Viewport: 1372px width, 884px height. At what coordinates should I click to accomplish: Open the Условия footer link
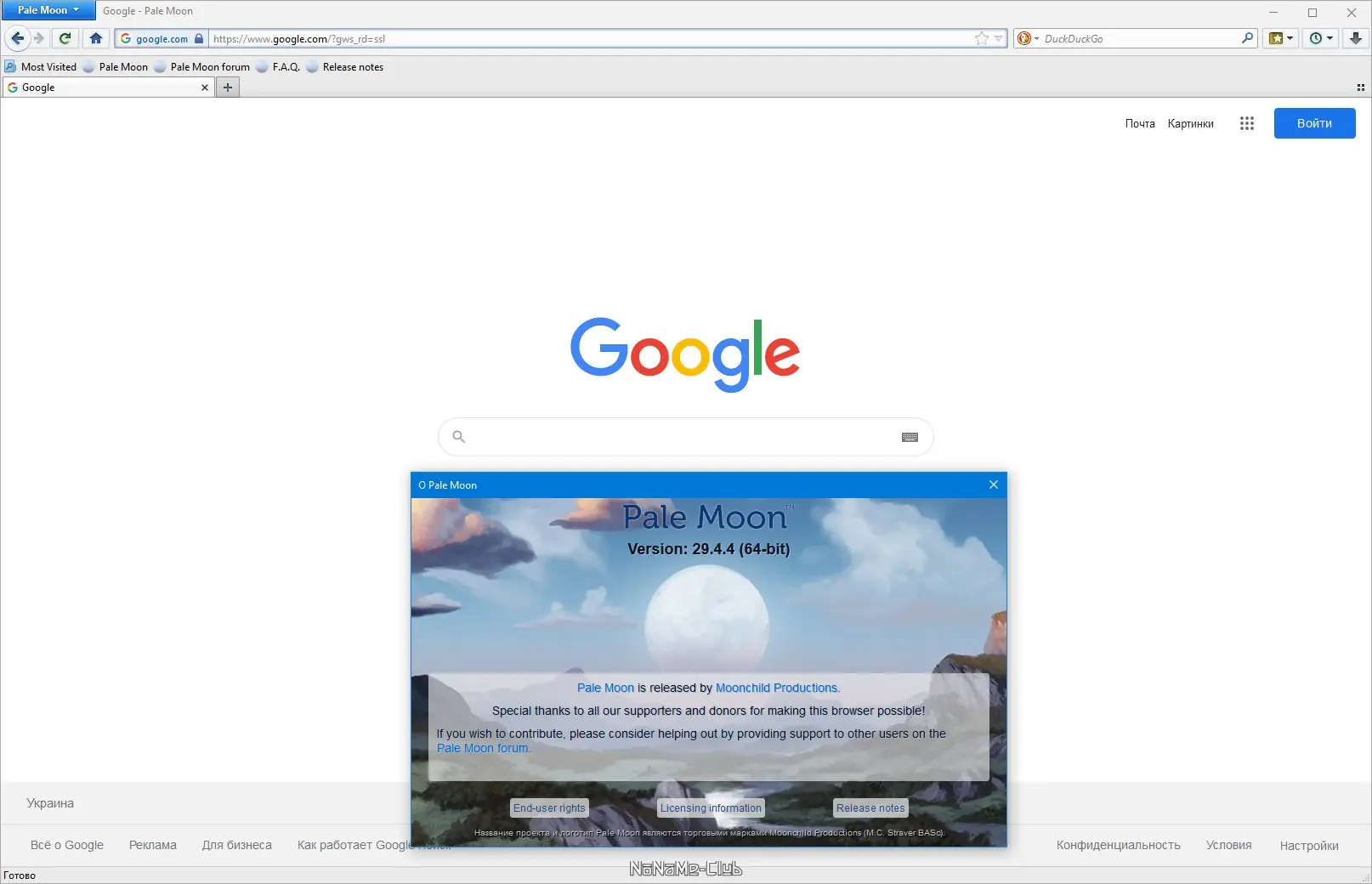tap(1229, 845)
